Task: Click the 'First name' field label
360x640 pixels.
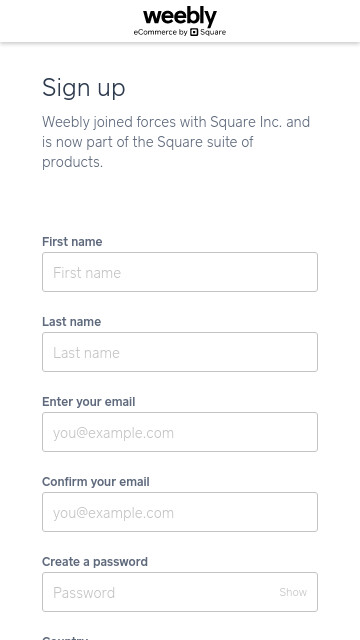Action: click(x=72, y=242)
